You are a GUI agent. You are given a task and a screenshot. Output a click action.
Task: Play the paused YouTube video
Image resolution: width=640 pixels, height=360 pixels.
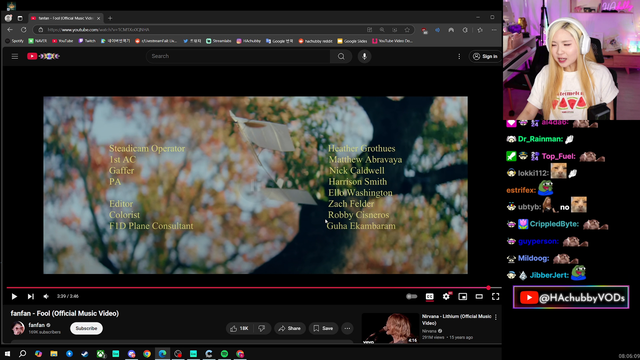pyautogui.click(x=14, y=296)
